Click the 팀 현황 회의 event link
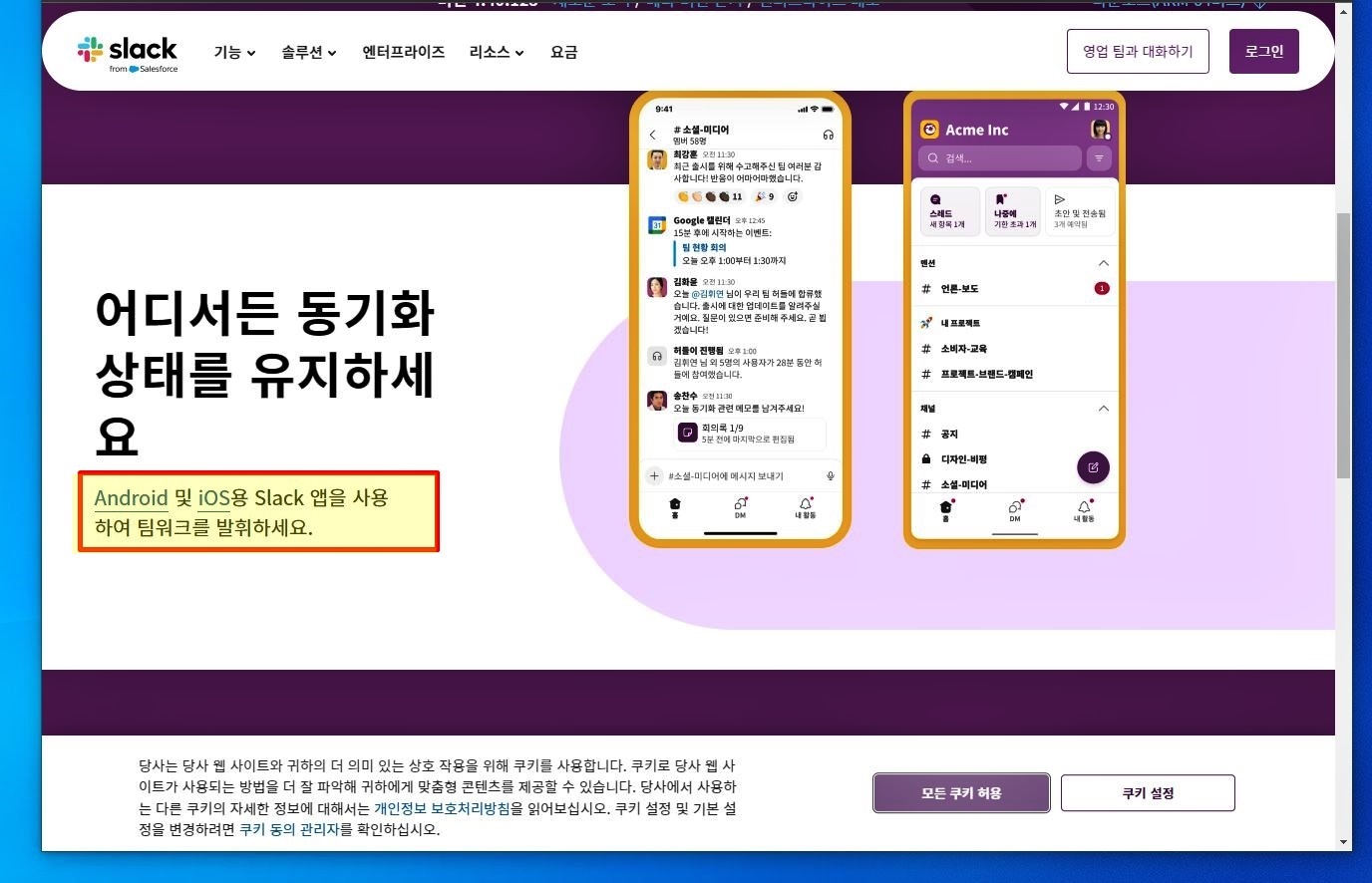The width and height of the screenshot is (1372, 883). point(704,247)
